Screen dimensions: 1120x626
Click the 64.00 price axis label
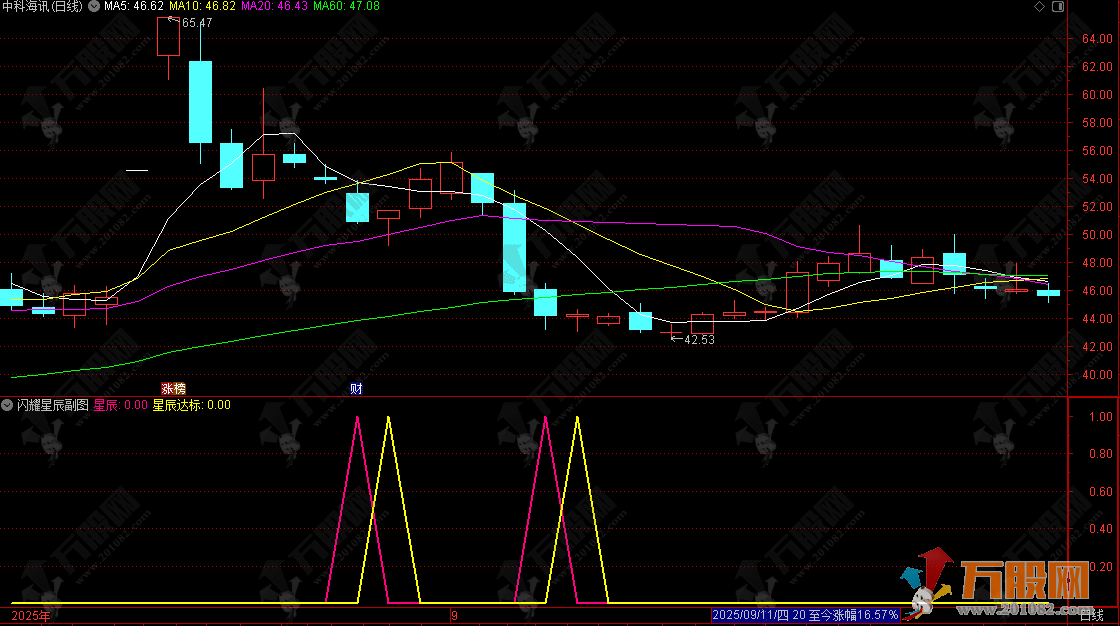tap(1097, 39)
